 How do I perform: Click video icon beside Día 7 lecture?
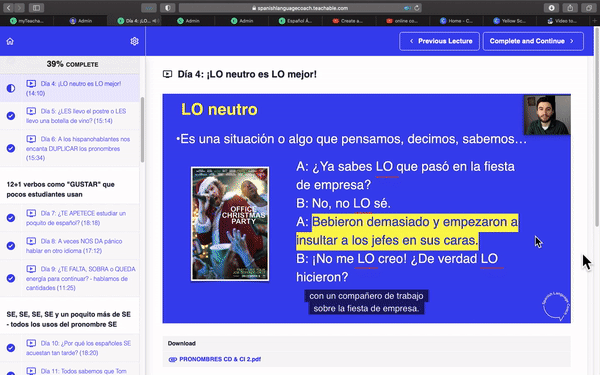31,213
